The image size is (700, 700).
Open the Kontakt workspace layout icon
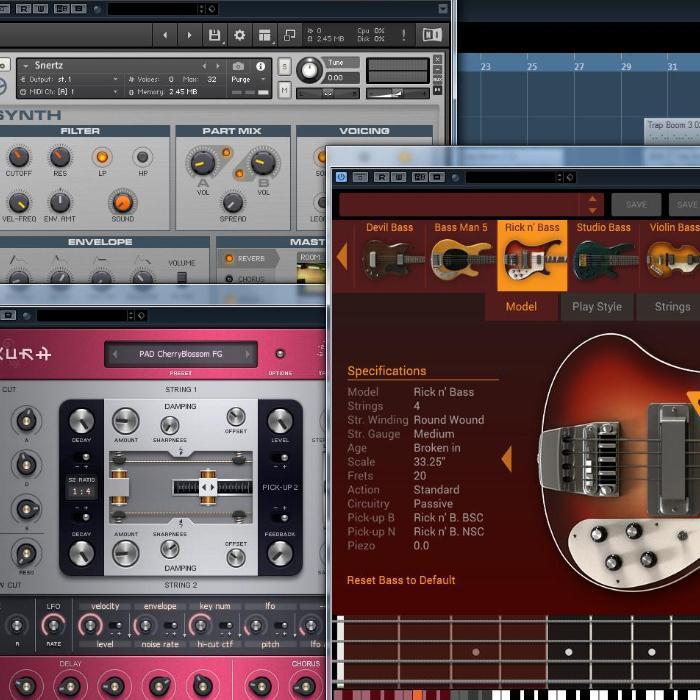point(265,35)
